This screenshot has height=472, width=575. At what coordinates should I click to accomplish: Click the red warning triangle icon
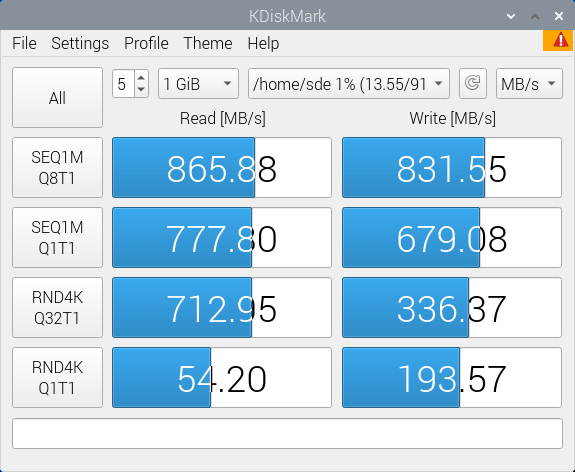560,40
